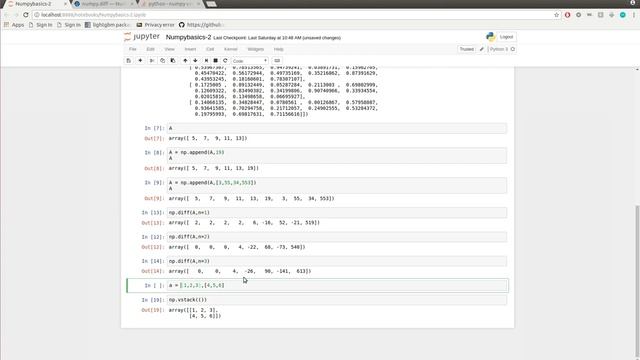Copy the selected cell using the copy icon
The width and height of the screenshot is (640, 360).
(x=162, y=60)
